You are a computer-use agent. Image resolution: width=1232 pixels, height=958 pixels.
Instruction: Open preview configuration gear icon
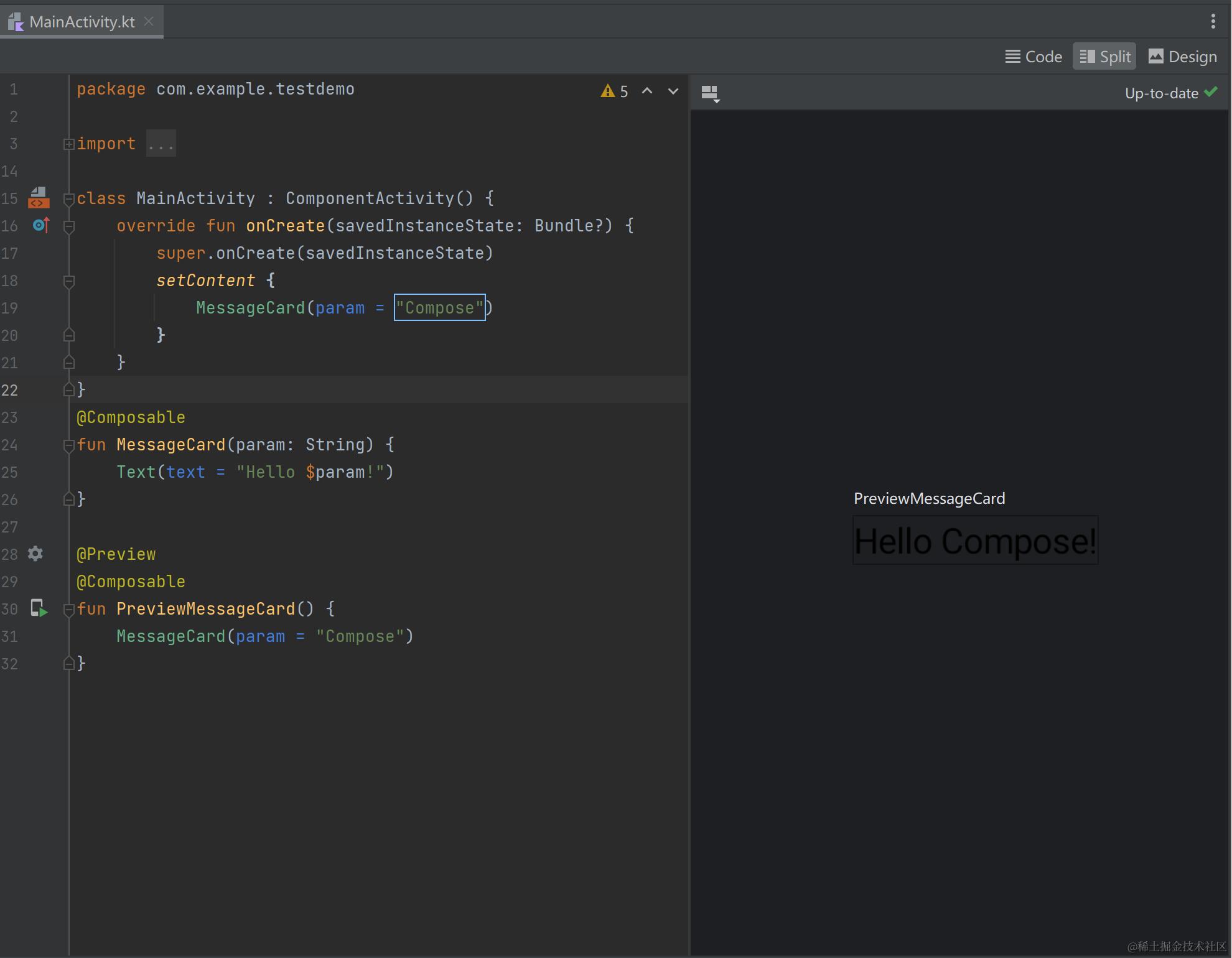35,554
